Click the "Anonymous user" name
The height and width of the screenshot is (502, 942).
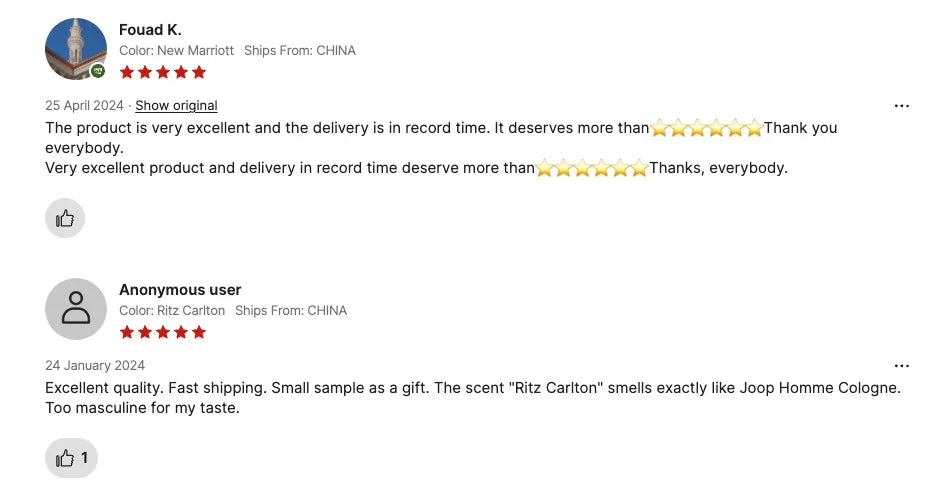point(180,290)
